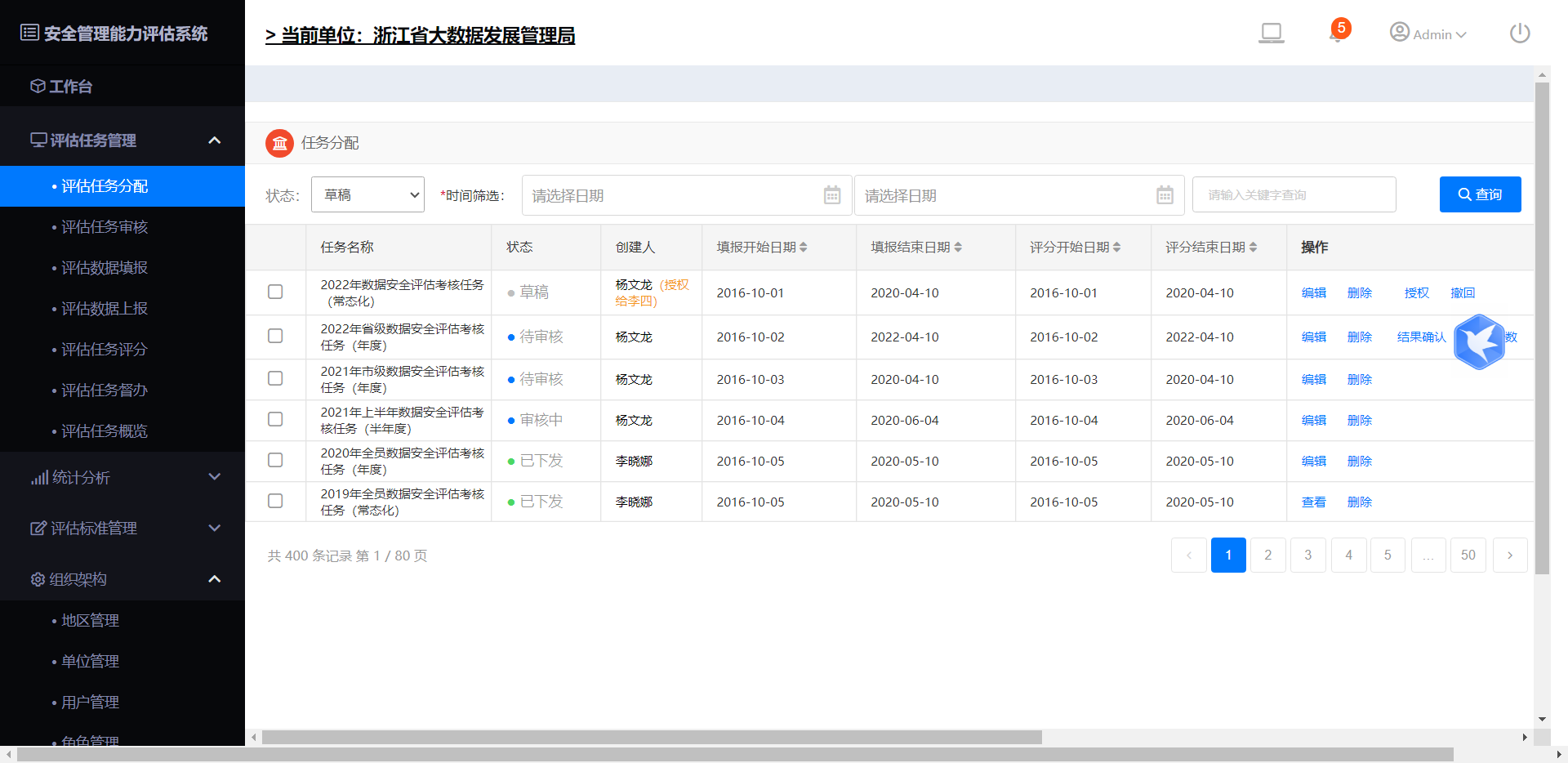
Task: Open 评估任务评分 in the sidebar
Action: (122, 350)
